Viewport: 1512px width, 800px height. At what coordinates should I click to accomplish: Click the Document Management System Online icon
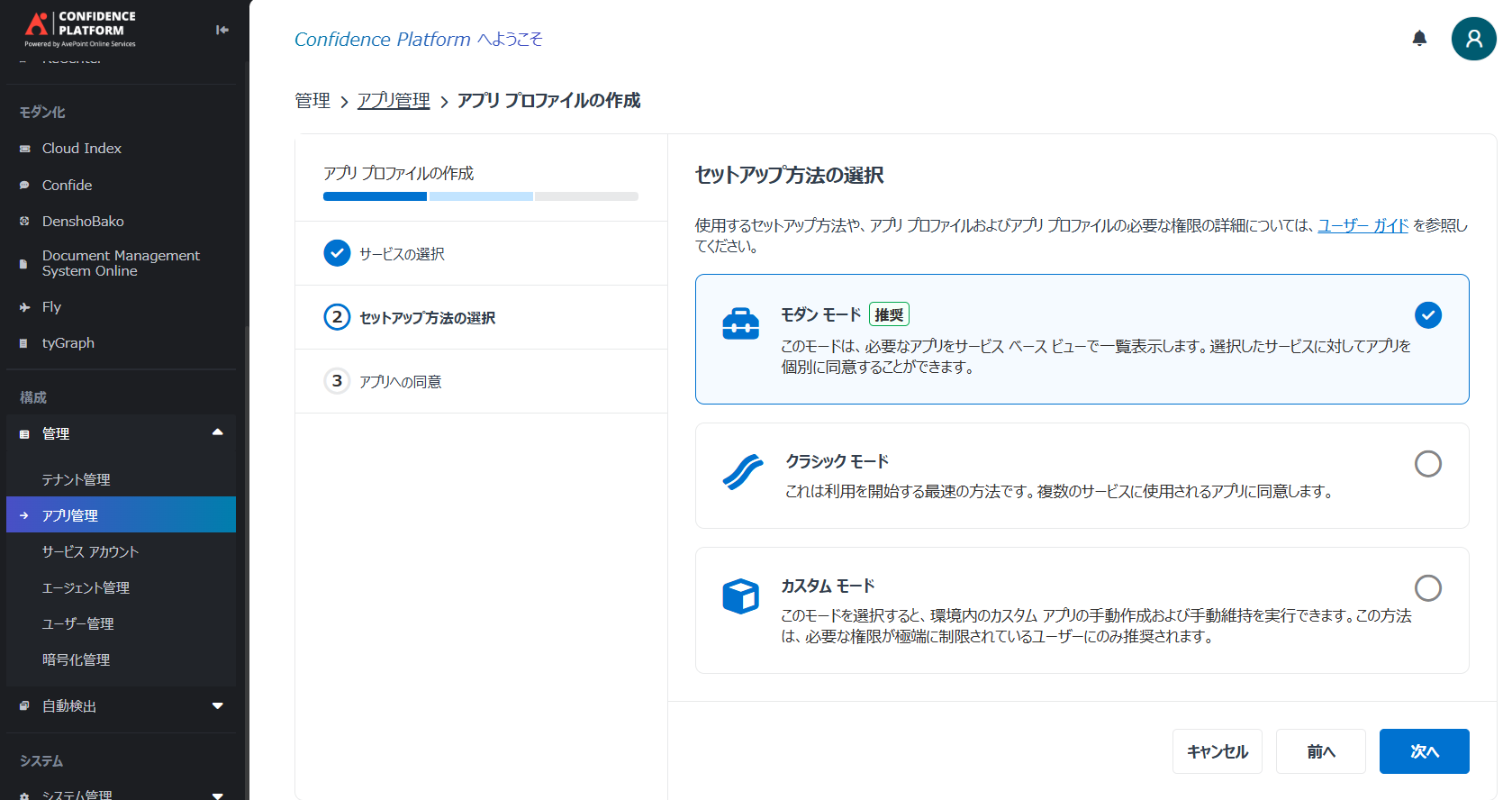point(24,264)
